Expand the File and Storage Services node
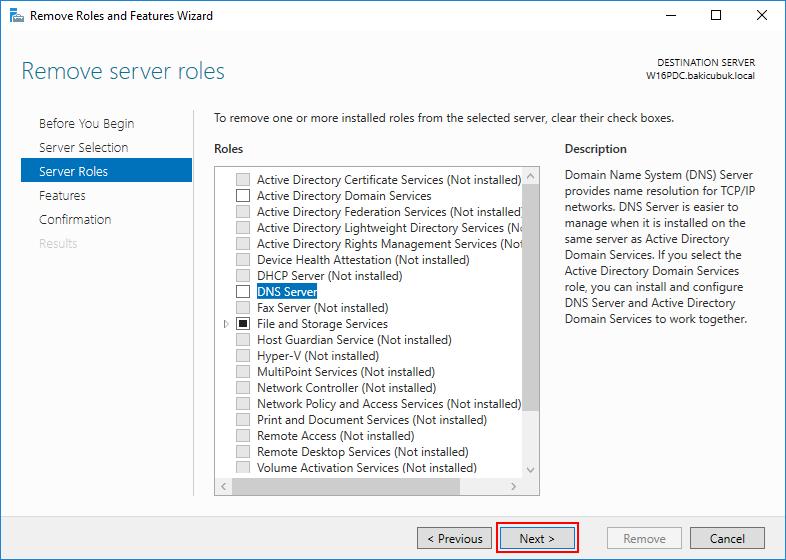This screenshot has height=560, width=786. click(x=226, y=324)
